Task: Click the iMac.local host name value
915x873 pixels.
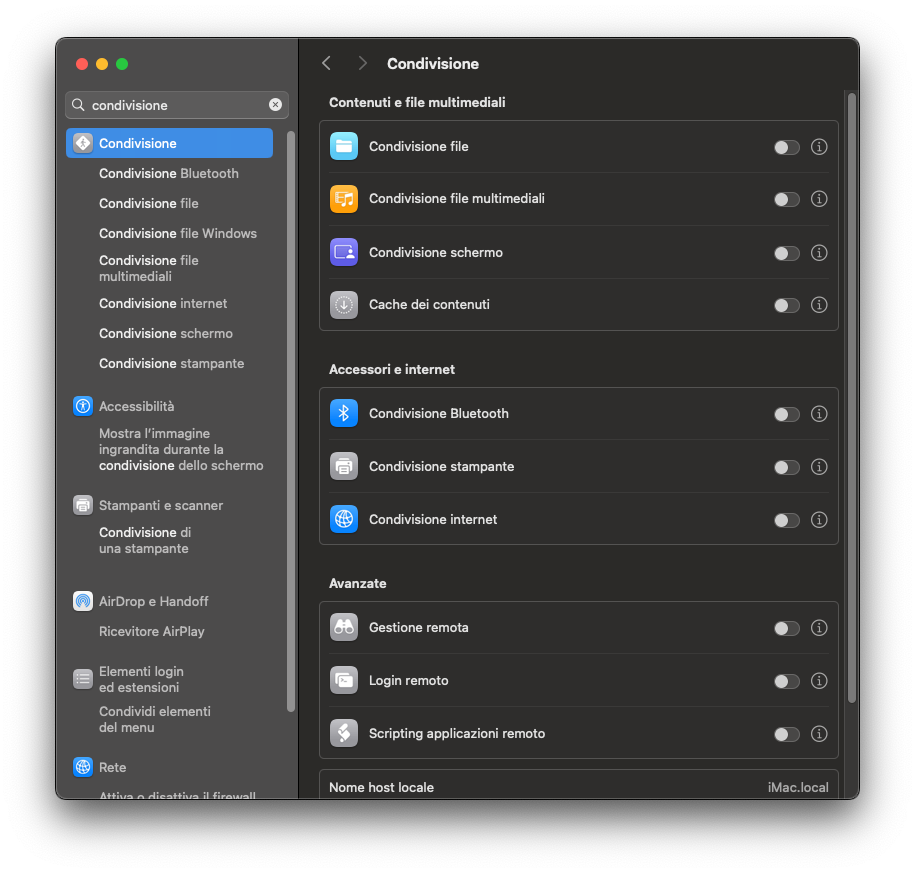Action: click(798, 787)
